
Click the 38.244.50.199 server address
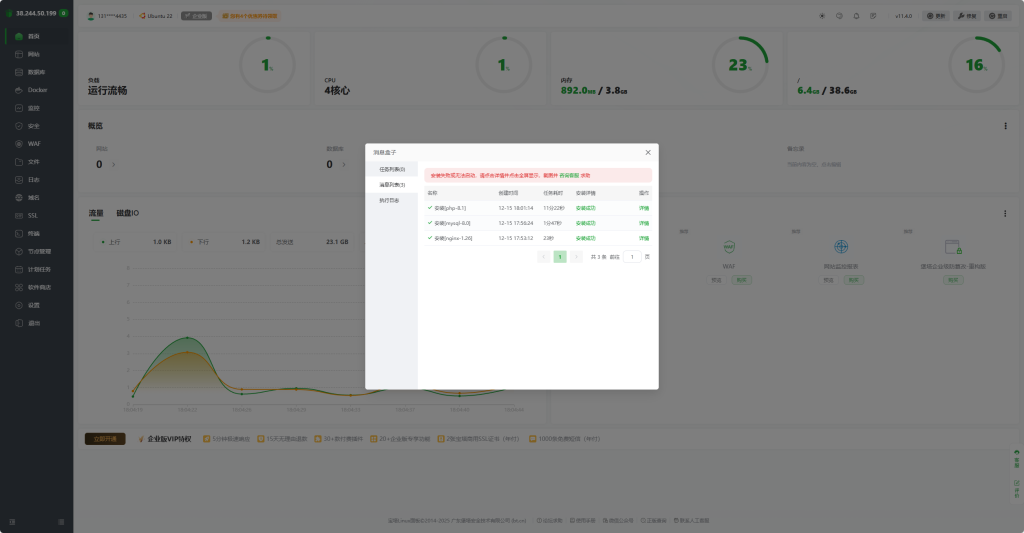coord(36,13)
